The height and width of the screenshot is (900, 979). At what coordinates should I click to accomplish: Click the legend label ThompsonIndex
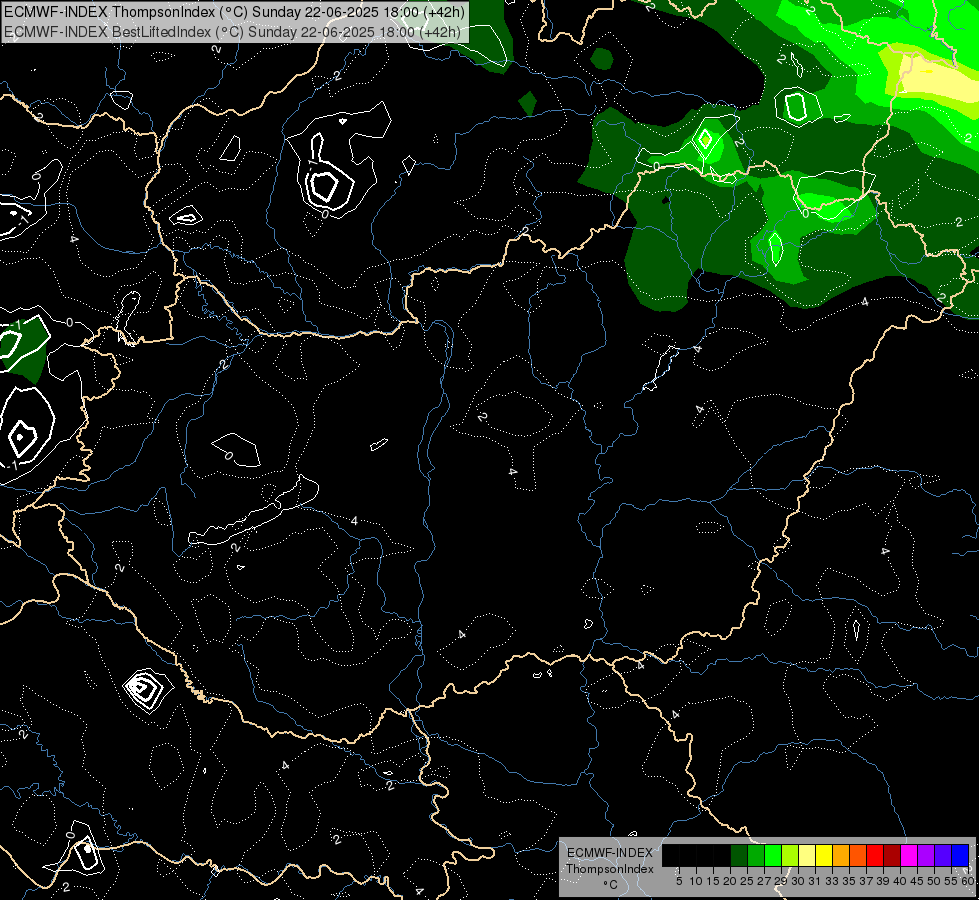pyautogui.click(x=610, y=869)
